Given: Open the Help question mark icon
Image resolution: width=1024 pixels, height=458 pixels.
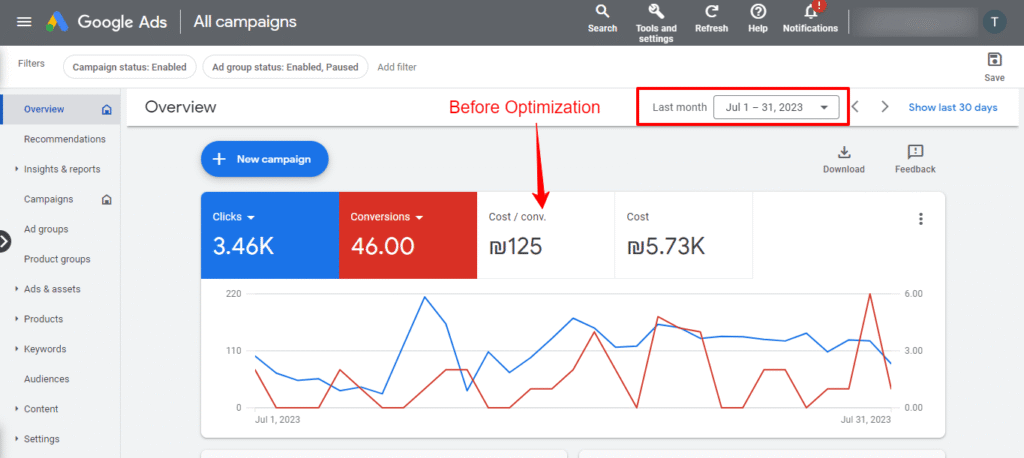Looking at the screenshot, I should (x=758, y=12).
